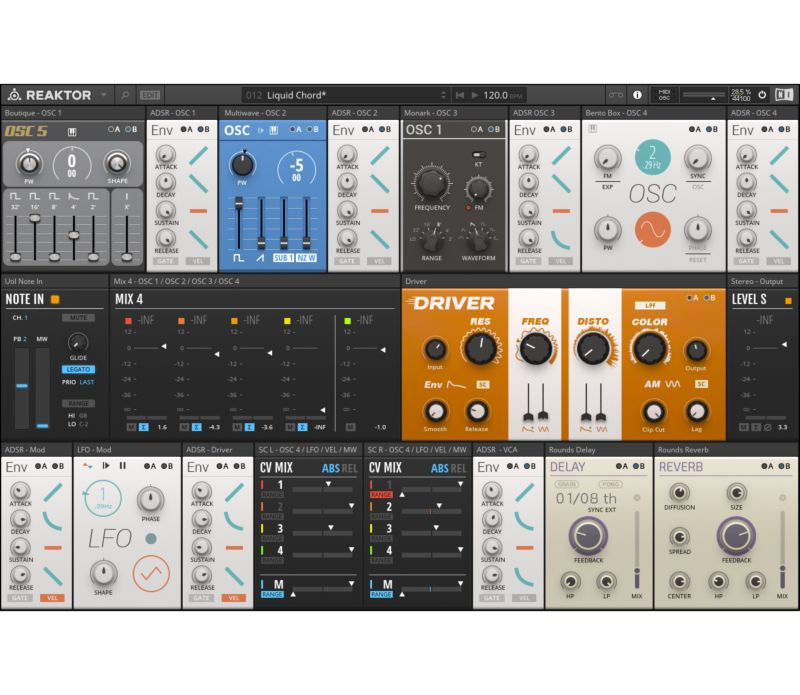Screen dimensions: 800x695
Task: Click the piano keyboard icon in Boutique OSC 5
Action: point(73,131)
